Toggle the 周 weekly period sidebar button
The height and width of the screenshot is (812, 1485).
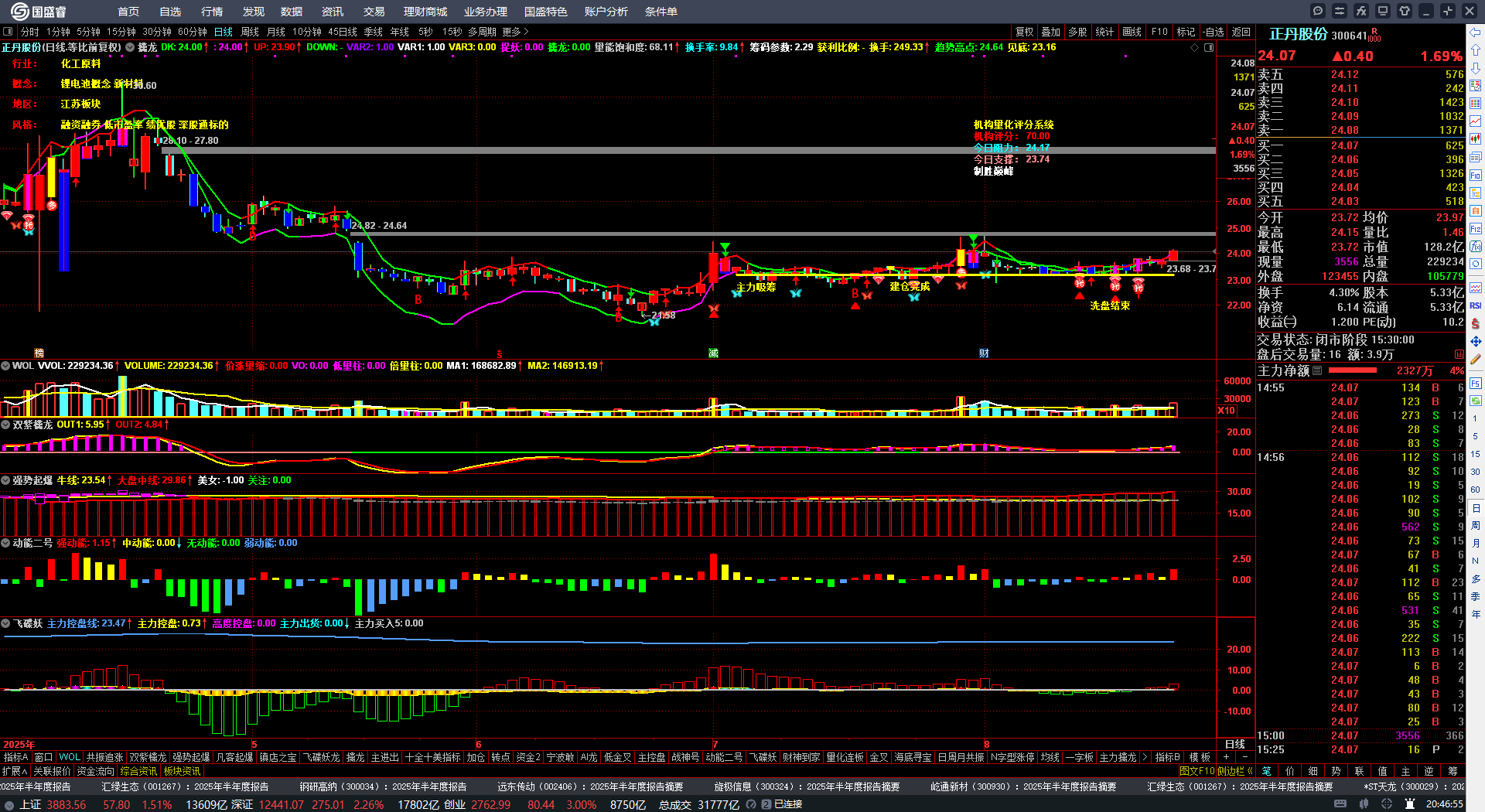1476,526
